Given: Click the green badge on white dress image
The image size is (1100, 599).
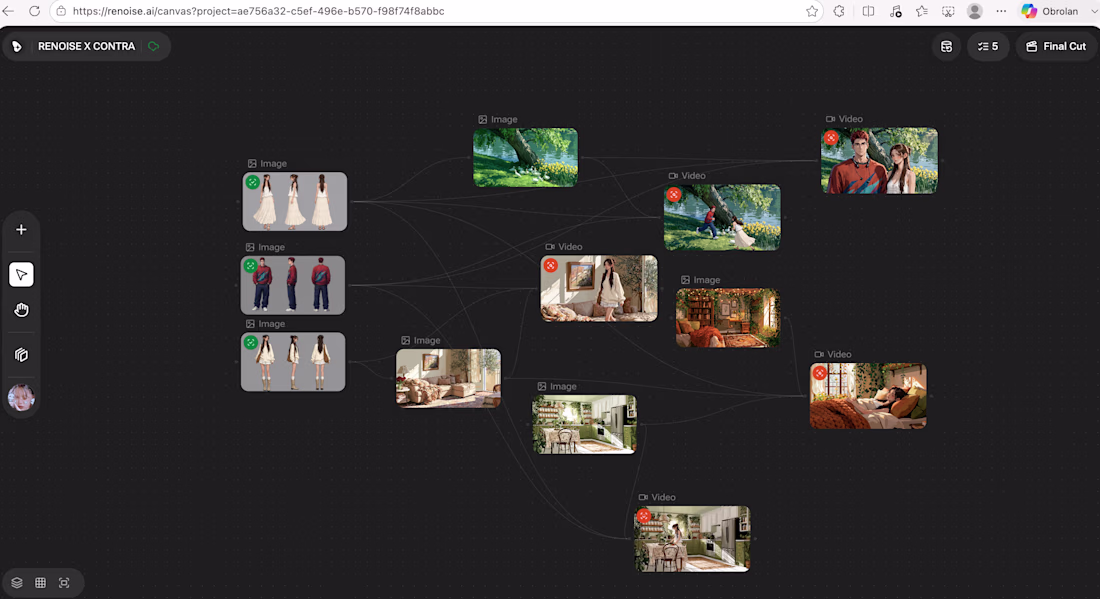Looking at the screenshot, I should click(x=253, y=182).
